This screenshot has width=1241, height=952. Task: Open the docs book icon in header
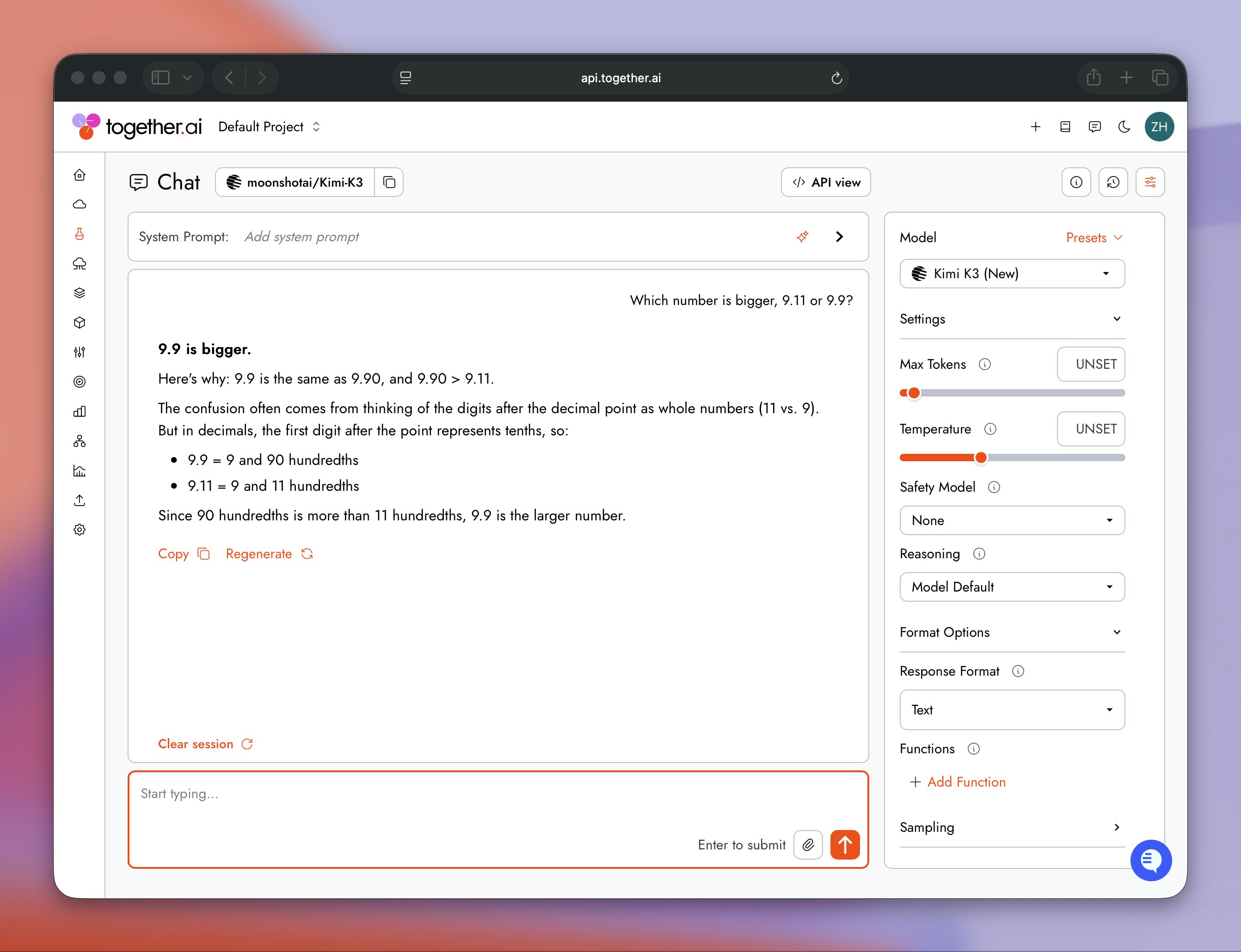(1065, 126)
